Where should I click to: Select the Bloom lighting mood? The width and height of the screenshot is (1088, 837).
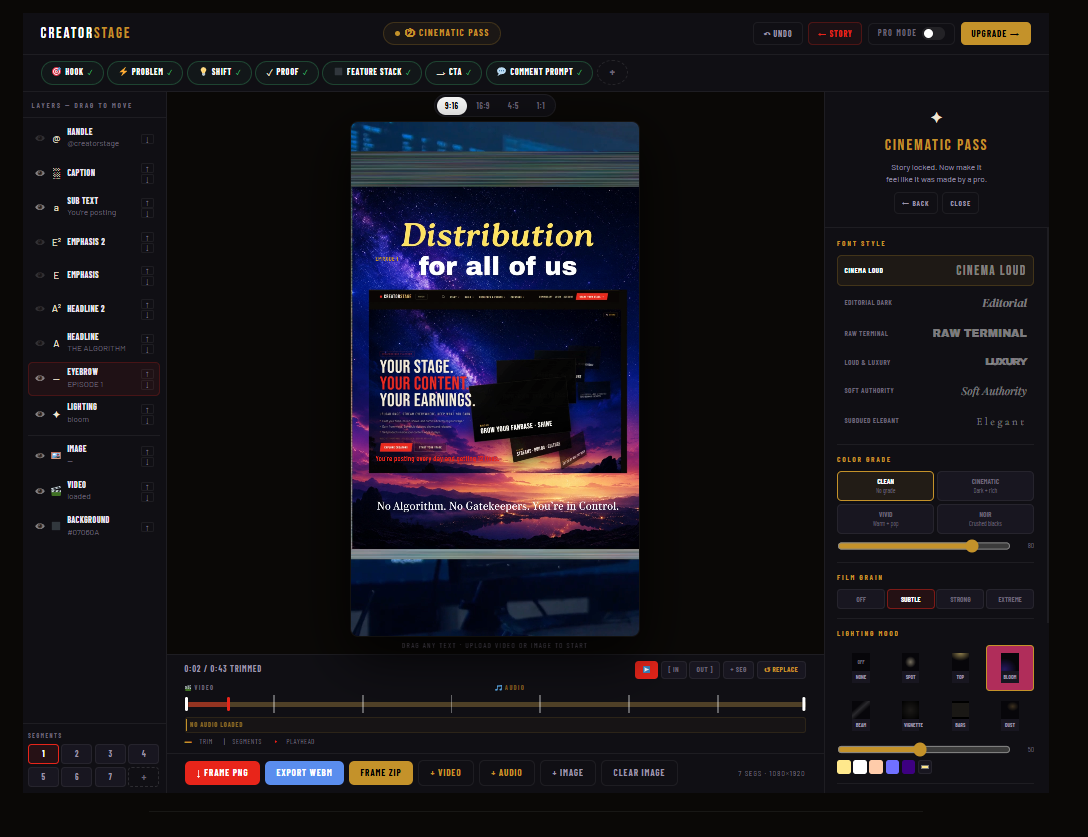tap(1010, 668)
